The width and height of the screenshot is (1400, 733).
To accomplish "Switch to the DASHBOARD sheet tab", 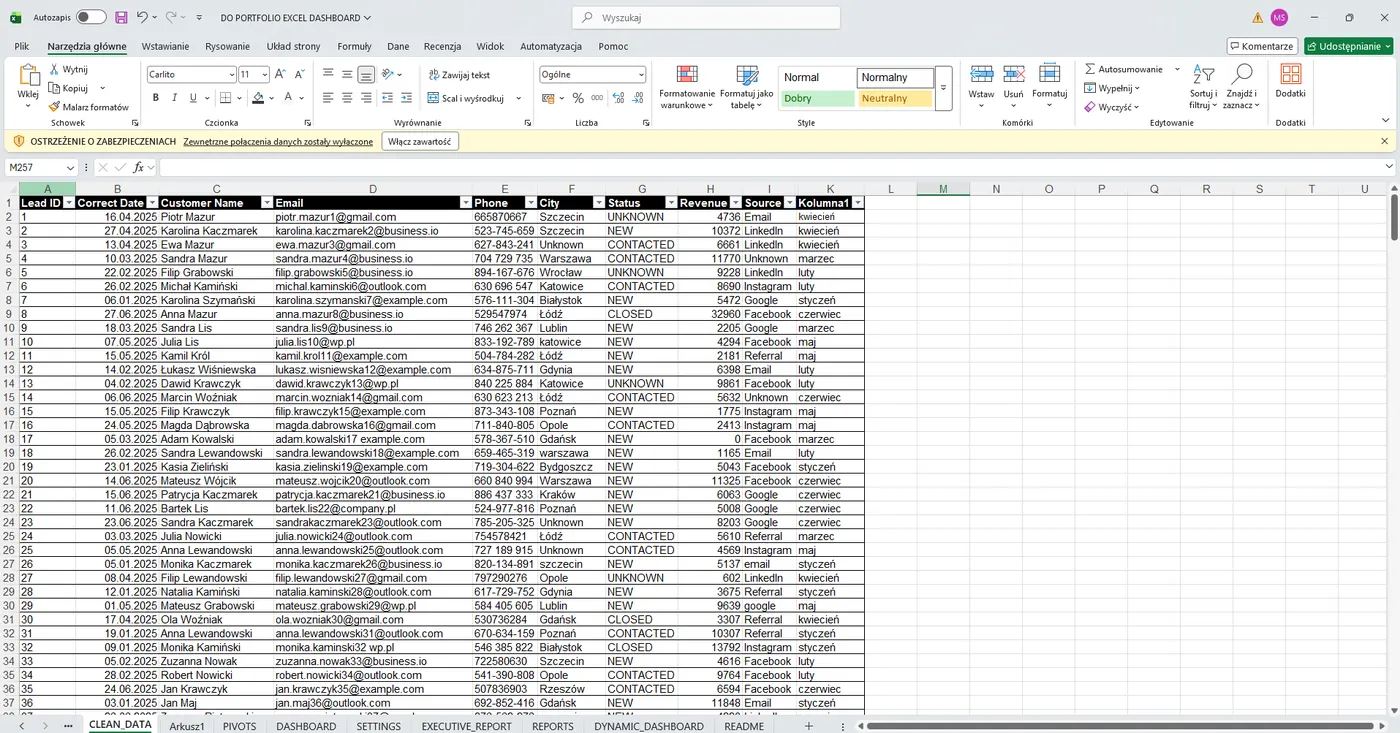I will tap(306, 726).
